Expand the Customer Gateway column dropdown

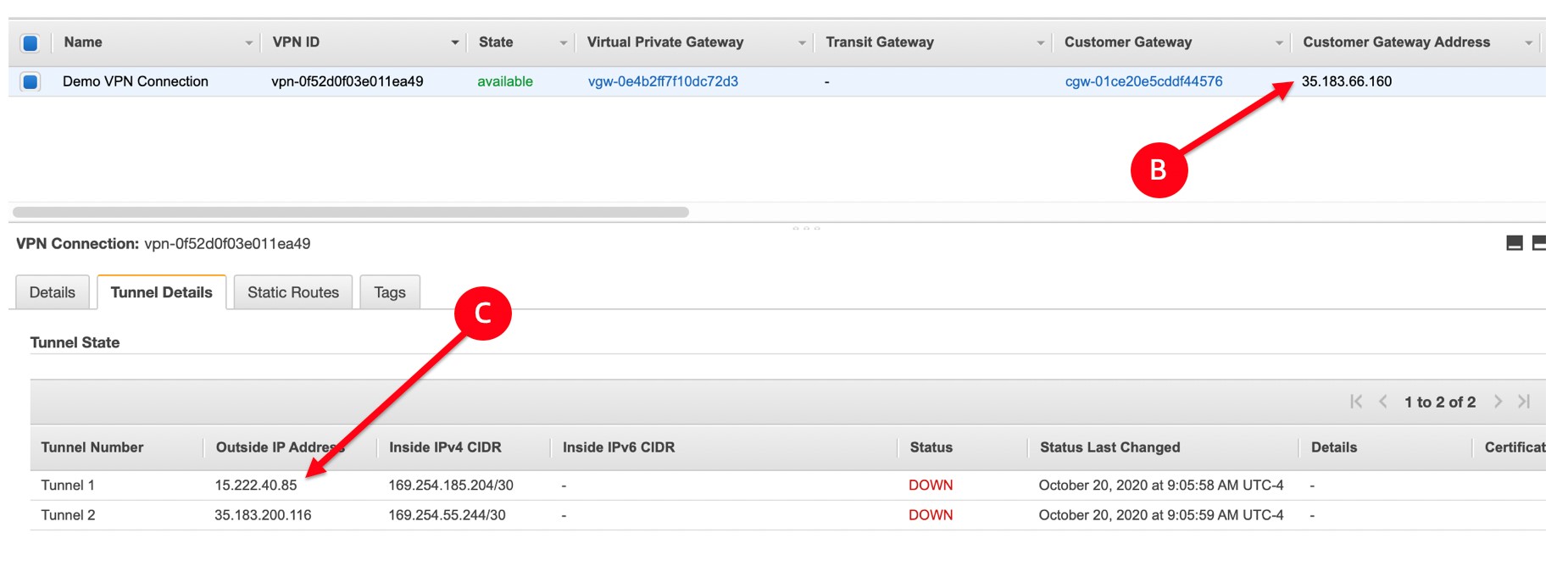click(x=1279, y=42)
